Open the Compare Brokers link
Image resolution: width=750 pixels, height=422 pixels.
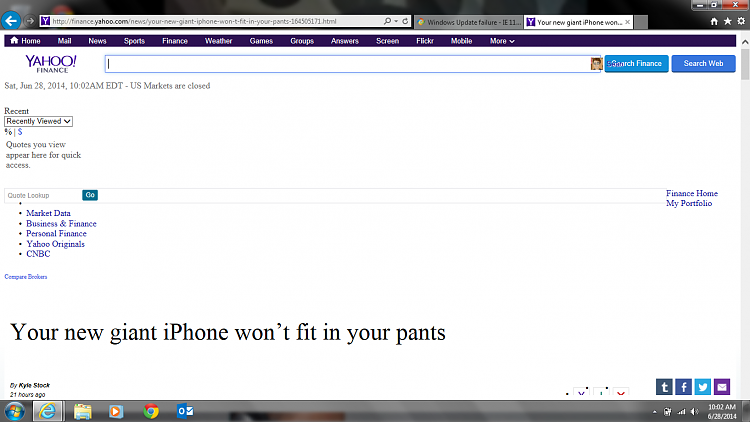[x=26, y=277]
